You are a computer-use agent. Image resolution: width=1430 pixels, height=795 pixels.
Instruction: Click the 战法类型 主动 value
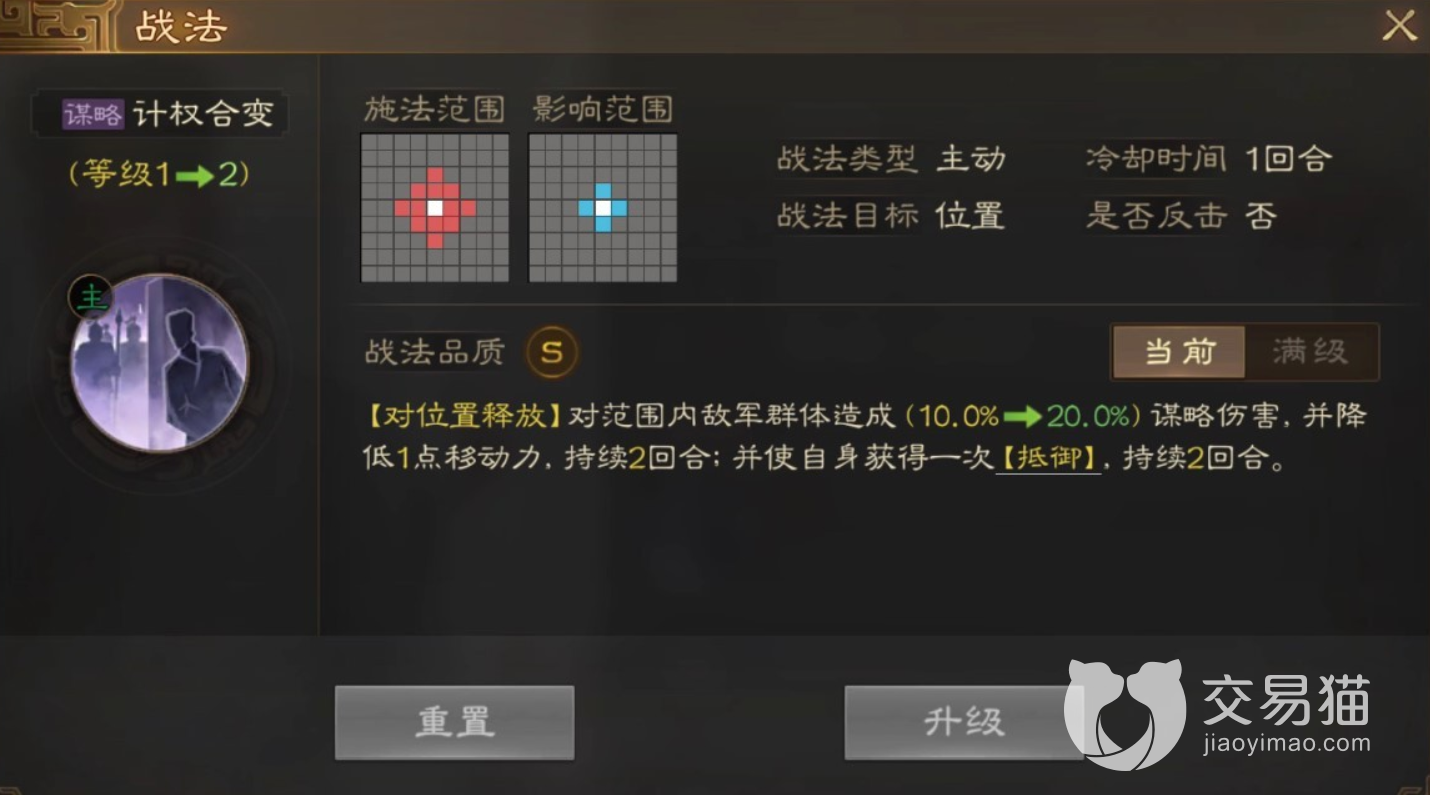tap(971, 159)
